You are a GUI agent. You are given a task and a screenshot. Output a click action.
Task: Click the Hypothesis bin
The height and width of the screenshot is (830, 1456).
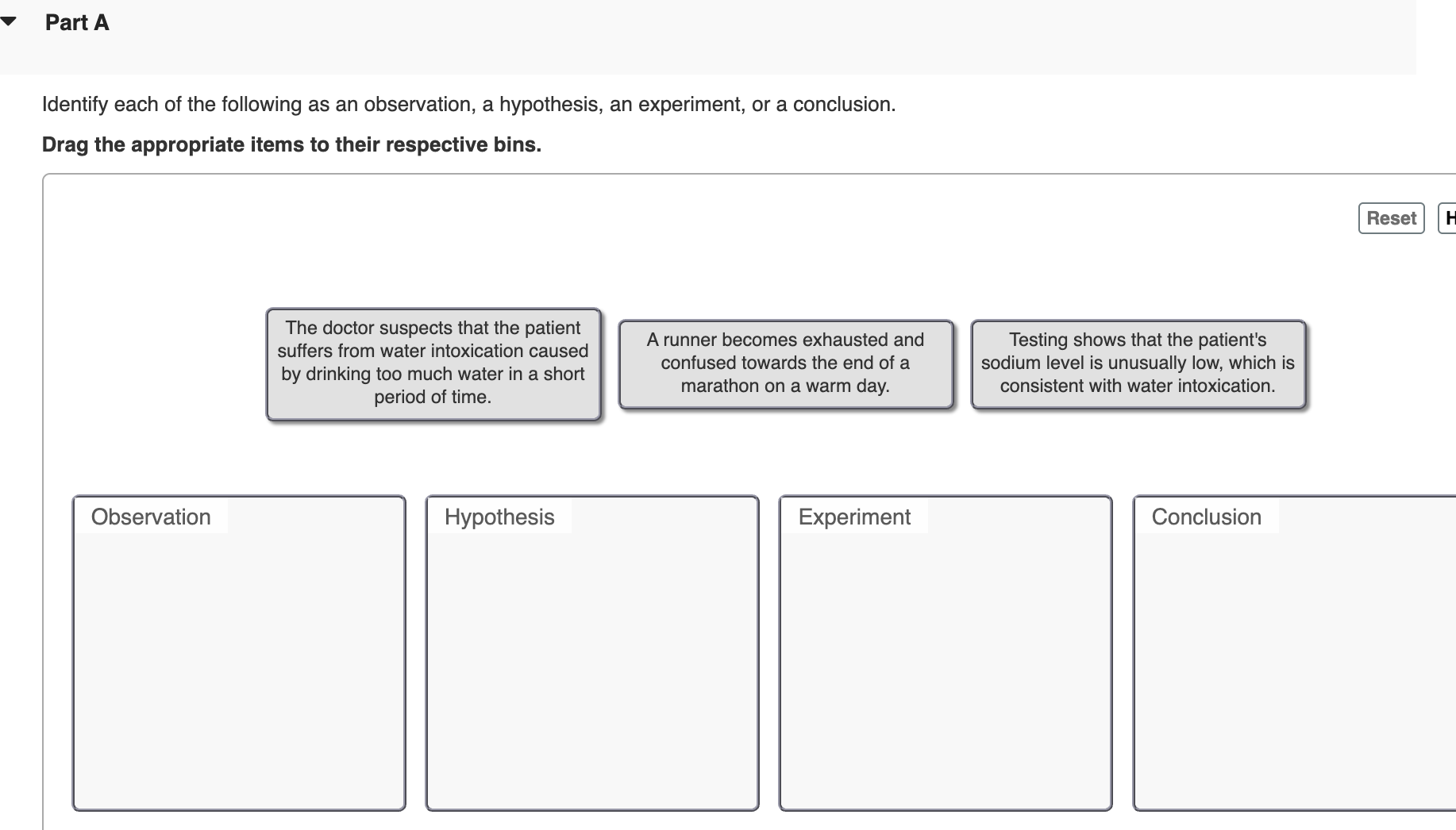point(592,659)
